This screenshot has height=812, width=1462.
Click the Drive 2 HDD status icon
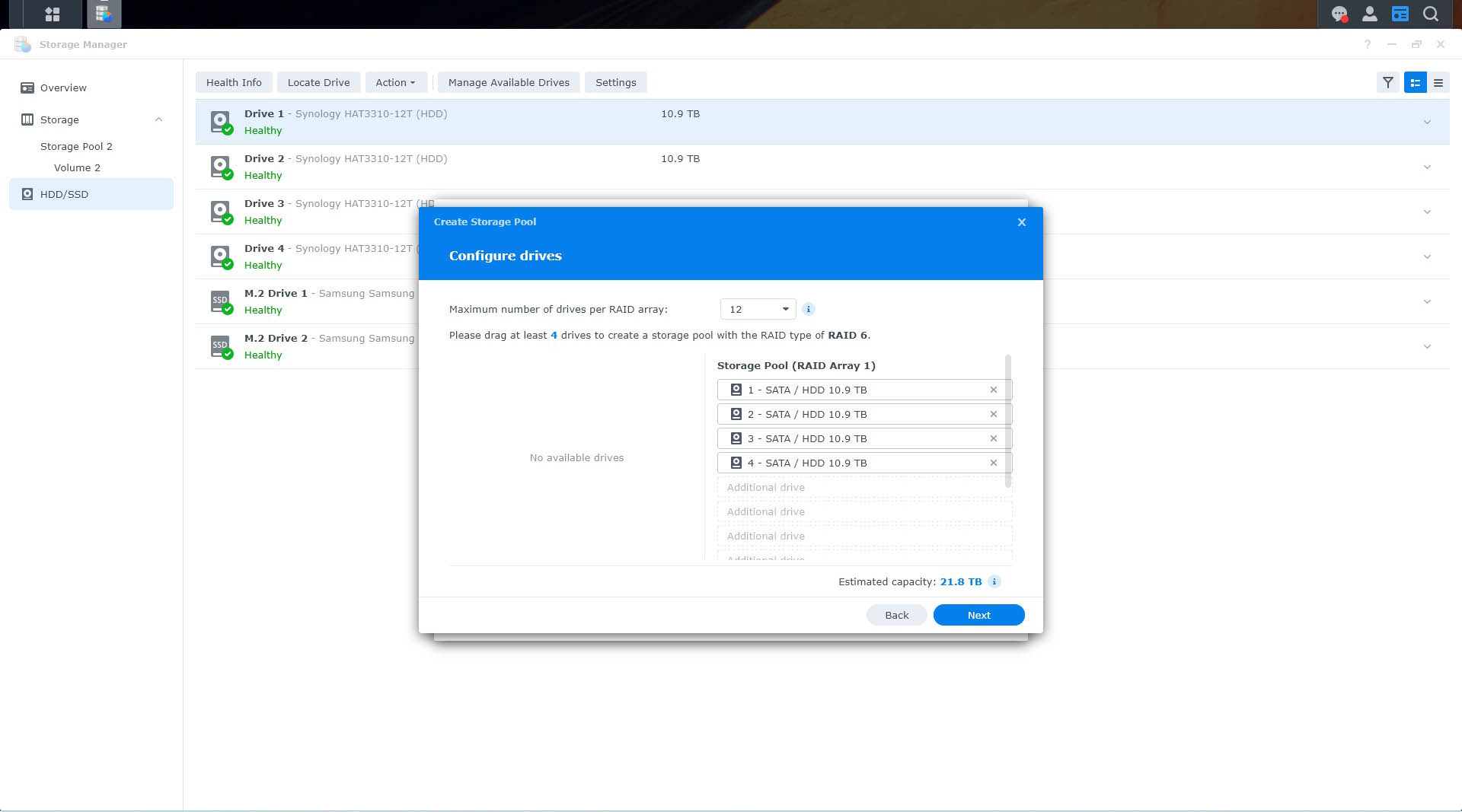[x=221, y=167]
